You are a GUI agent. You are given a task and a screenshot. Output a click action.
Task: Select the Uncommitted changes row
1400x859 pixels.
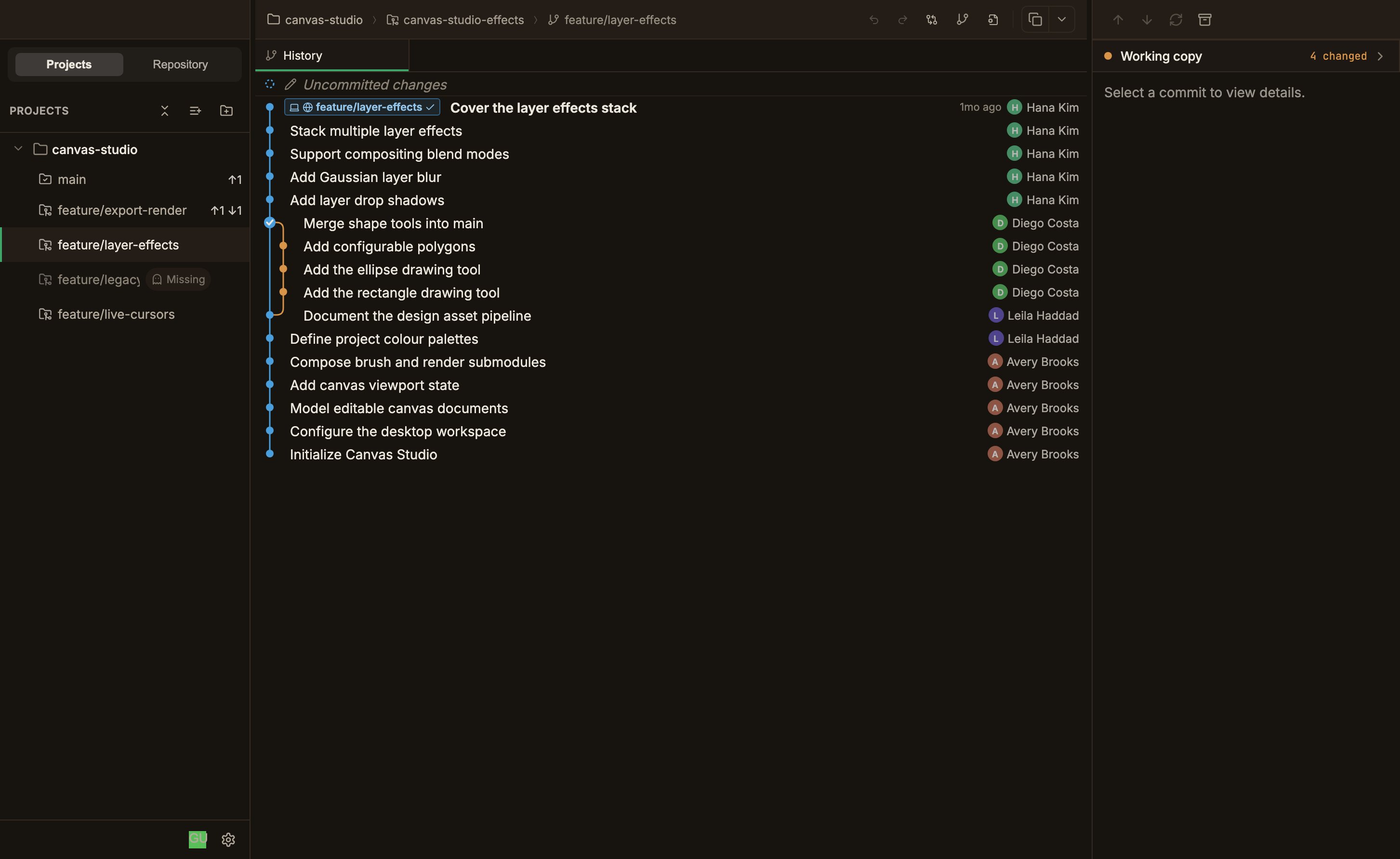pyautogui.click(x=671, y=85)
